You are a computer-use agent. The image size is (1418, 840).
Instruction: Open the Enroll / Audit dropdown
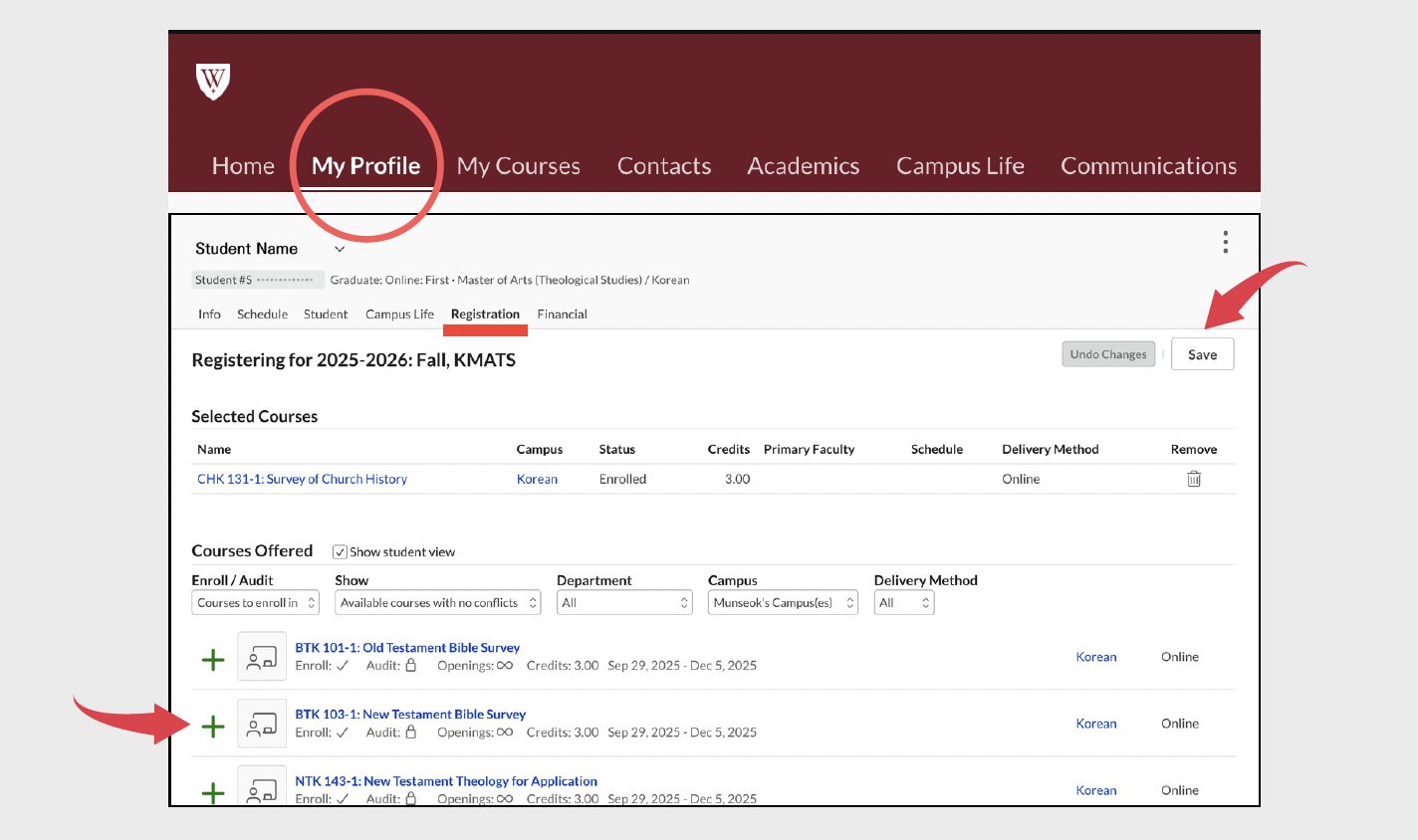coord(255,603)
